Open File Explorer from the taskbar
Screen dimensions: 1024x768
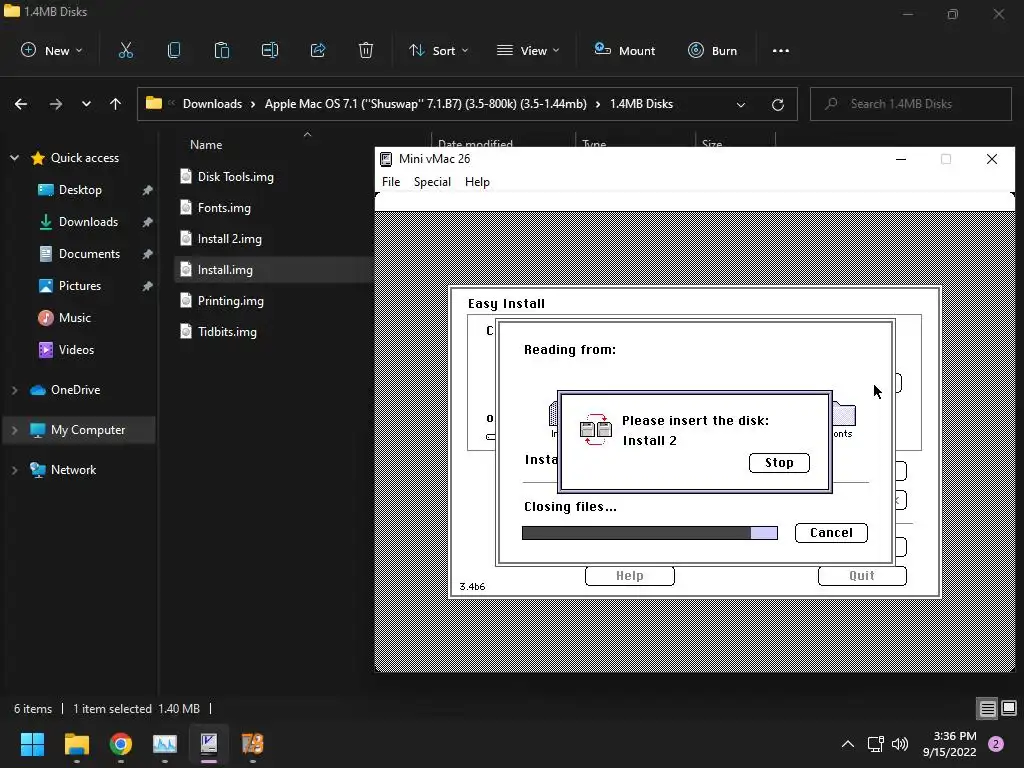pos(76,744)
